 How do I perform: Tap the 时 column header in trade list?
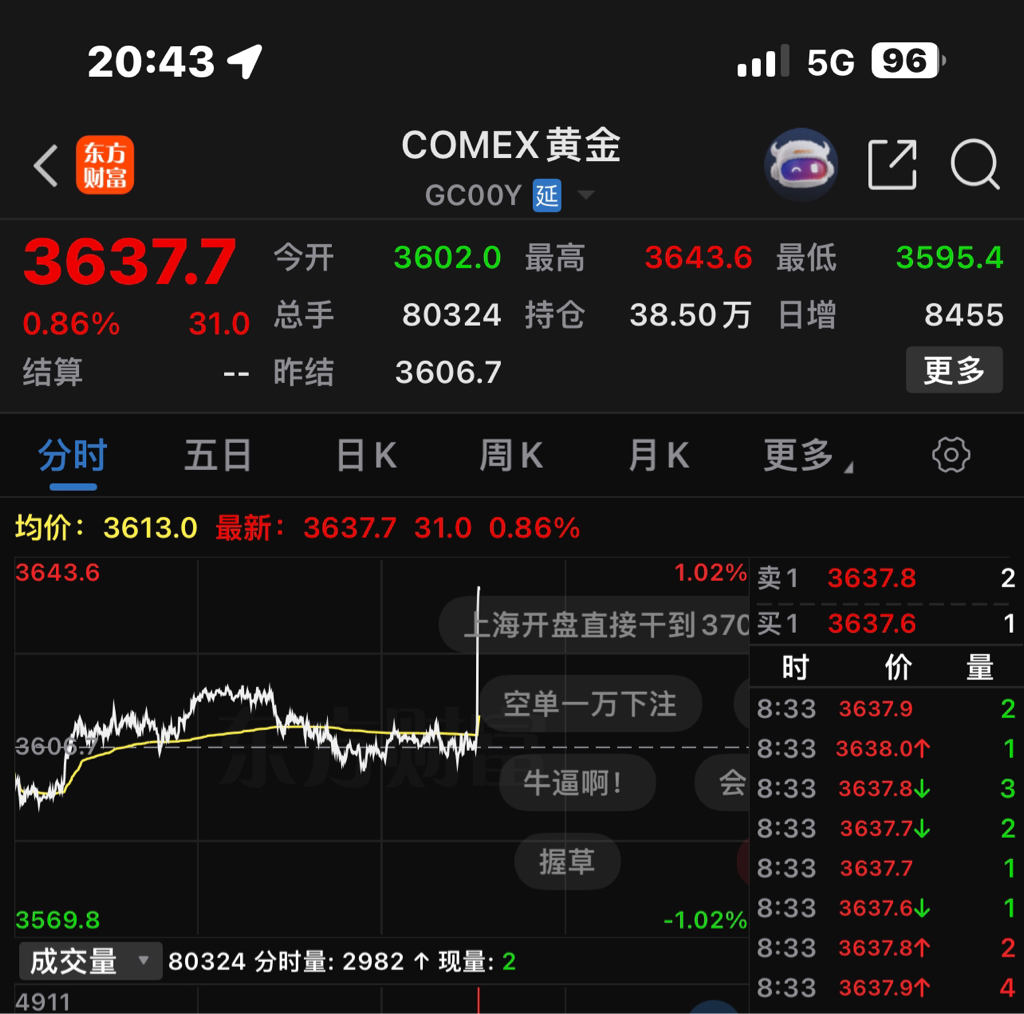click(x=795, y=667)
